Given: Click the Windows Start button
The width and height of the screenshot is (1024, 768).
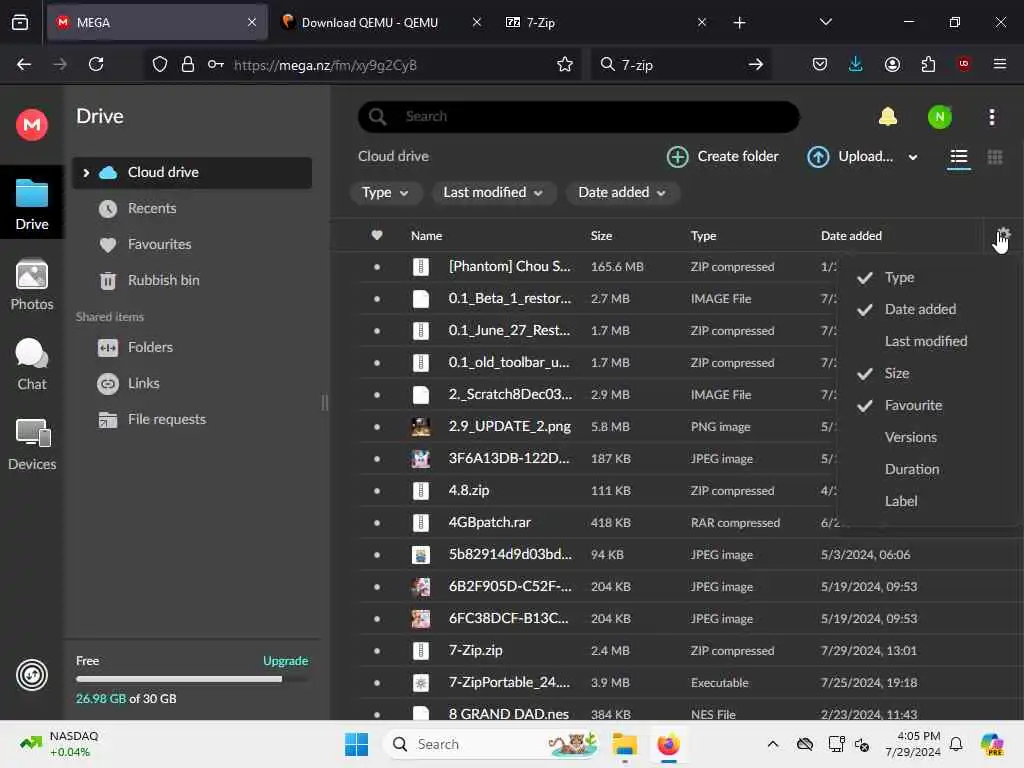Looking at the screenshot, I should (x=356, y=744).
